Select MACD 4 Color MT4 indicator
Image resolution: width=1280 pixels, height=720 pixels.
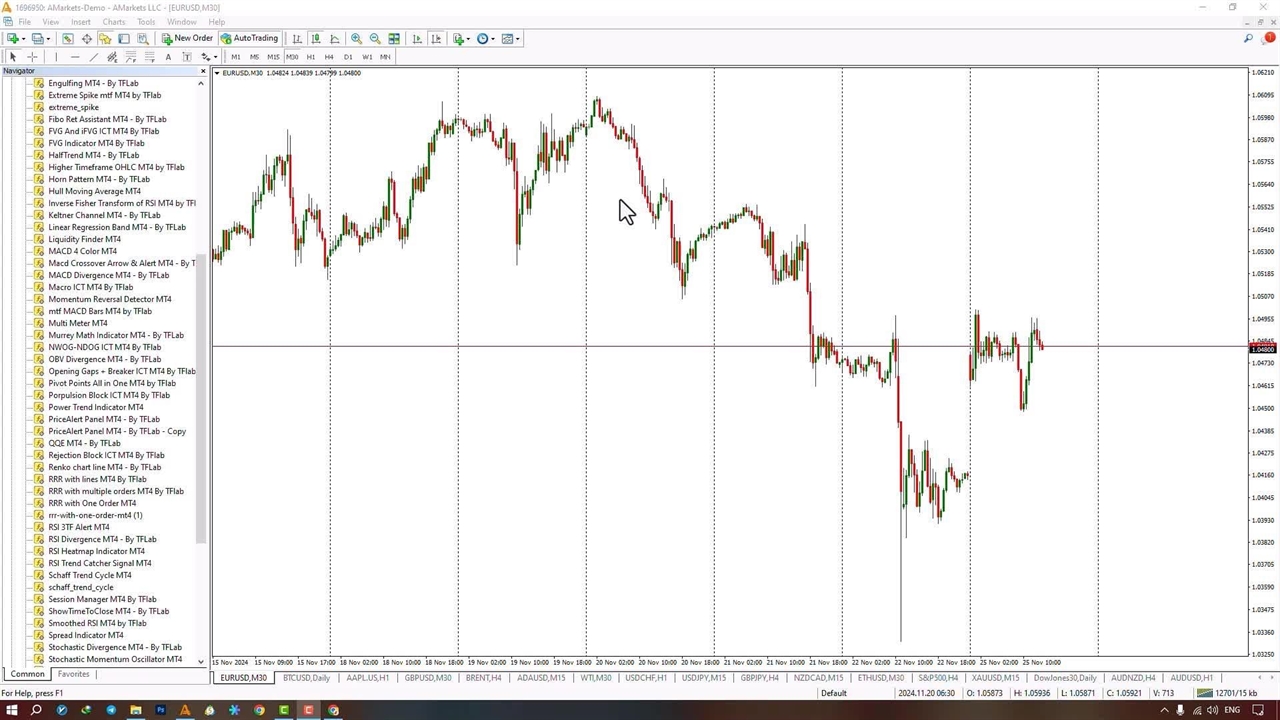click(82, 251)
